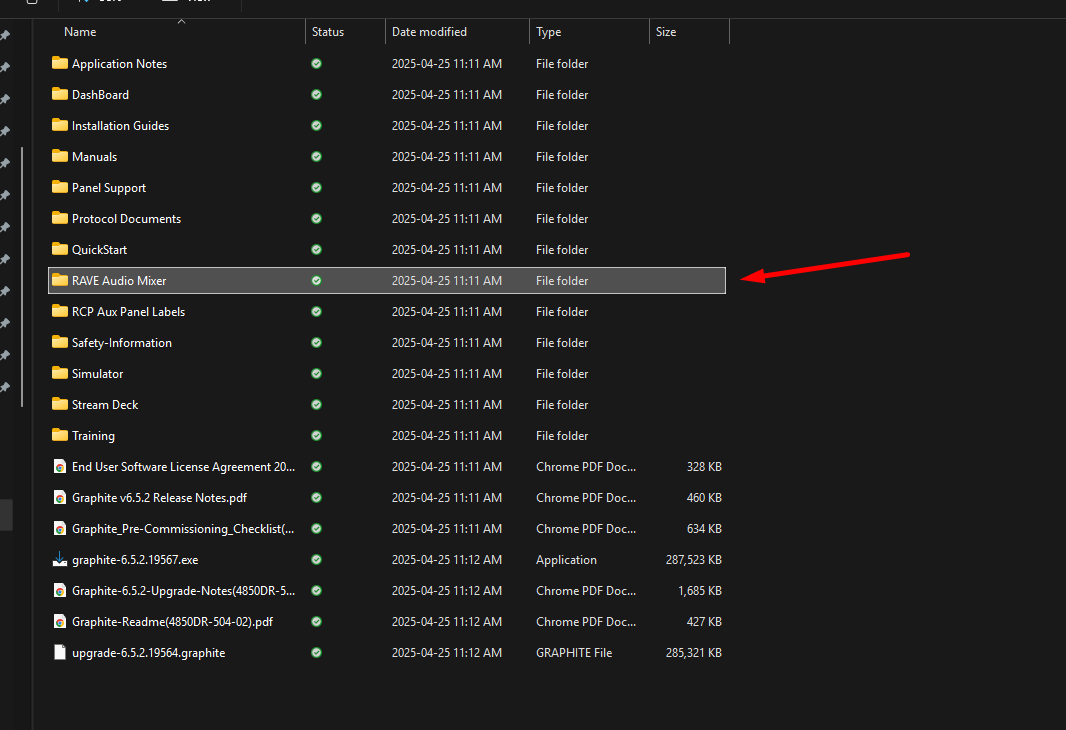1066x730 pixels.
Task: Click the End User Software License Agreement PDF icon
Action: pos(60,466)
